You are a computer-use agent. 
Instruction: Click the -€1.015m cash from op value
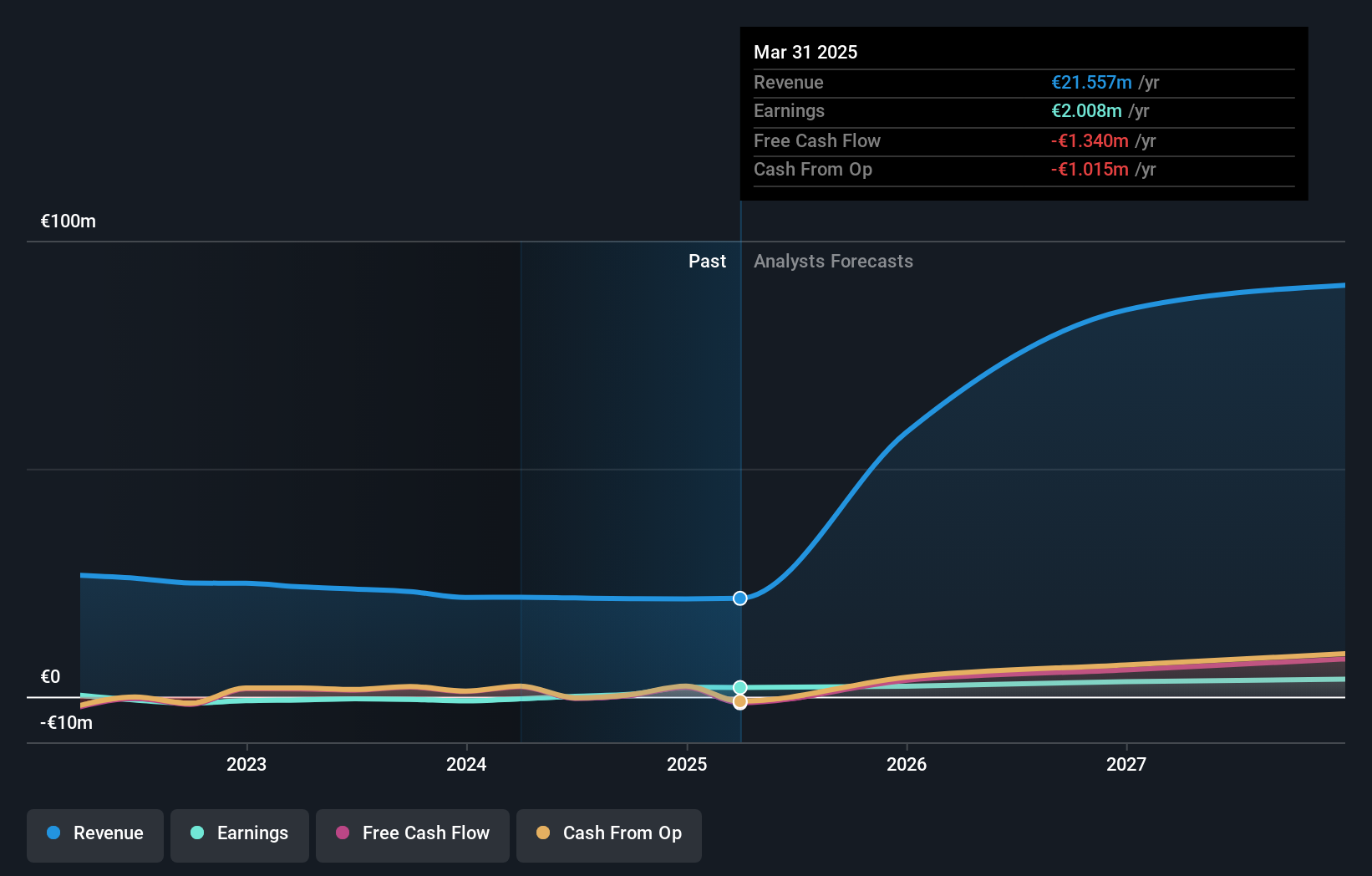(x=1090, y=170)
